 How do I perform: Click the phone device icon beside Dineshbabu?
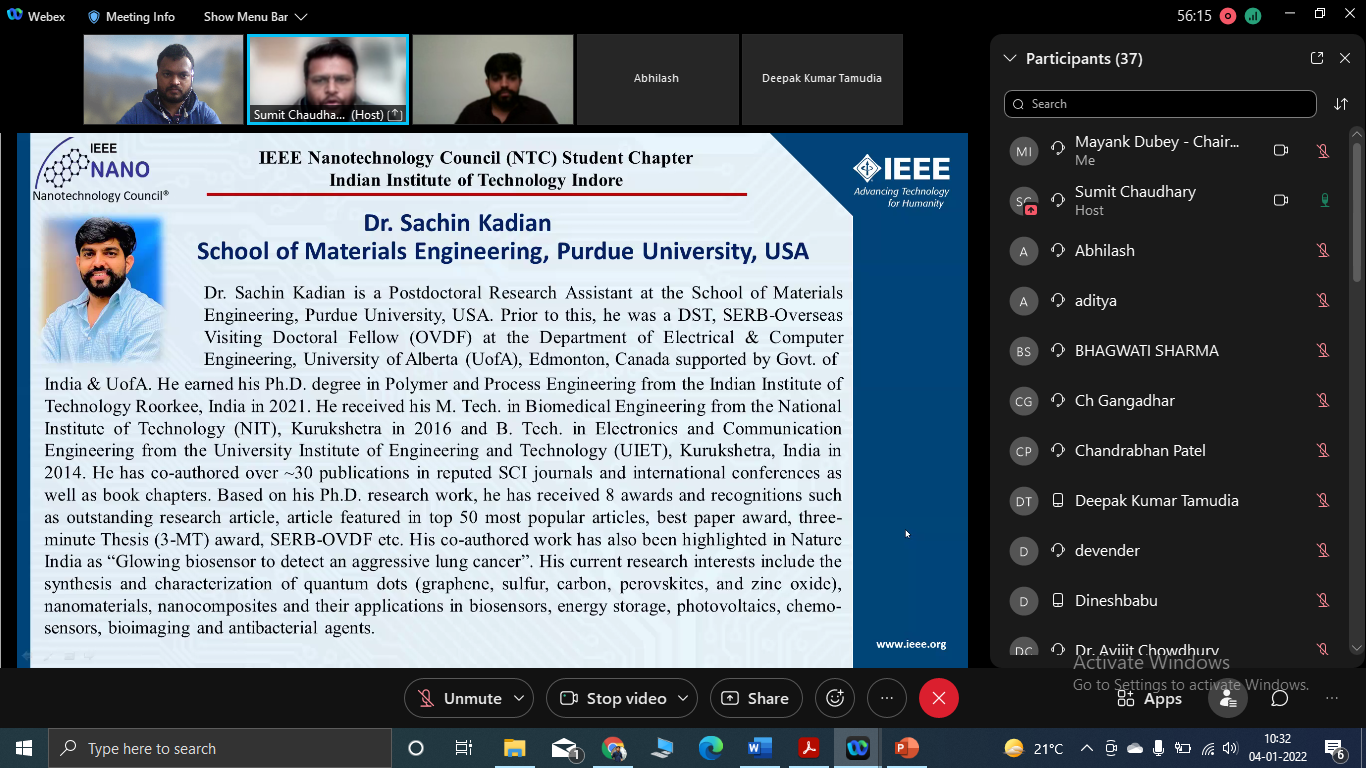[x=1058, y=600]
